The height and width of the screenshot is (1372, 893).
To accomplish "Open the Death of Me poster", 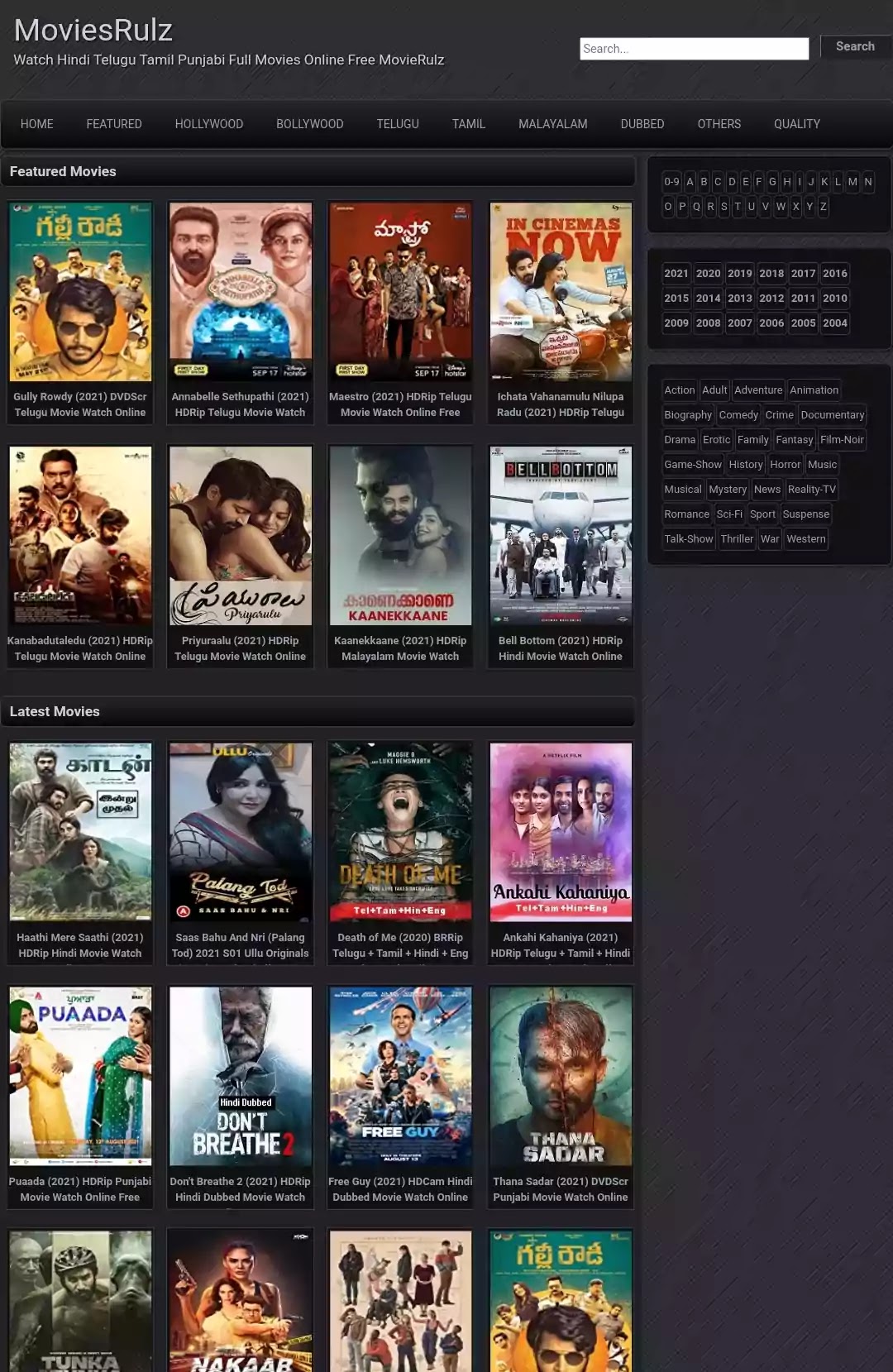I will tap(400, 832).
